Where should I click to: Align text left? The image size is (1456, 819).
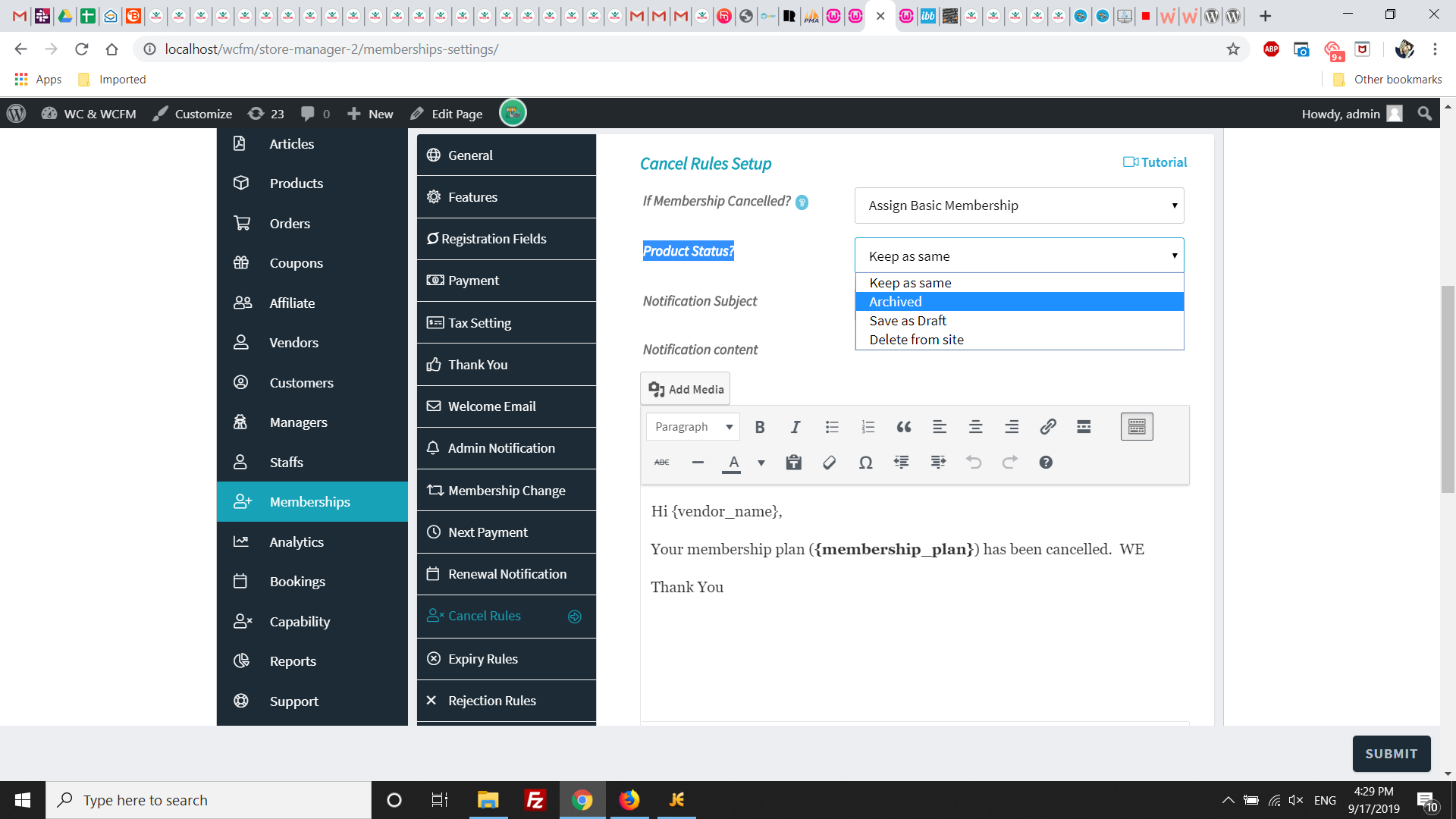pyautogui.click(x=940, y=427)
